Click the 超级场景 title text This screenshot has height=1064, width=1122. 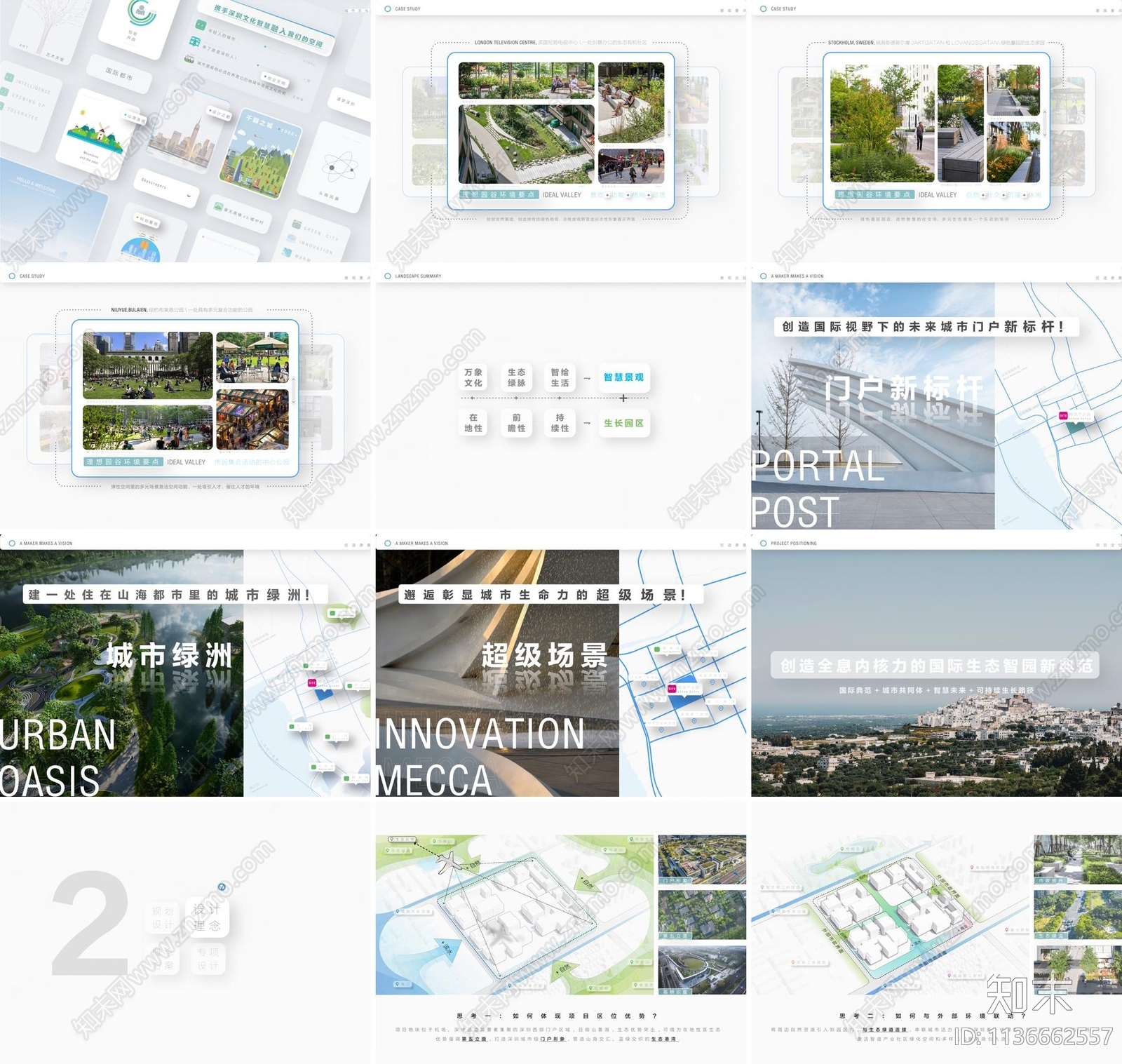coord(544,656)
